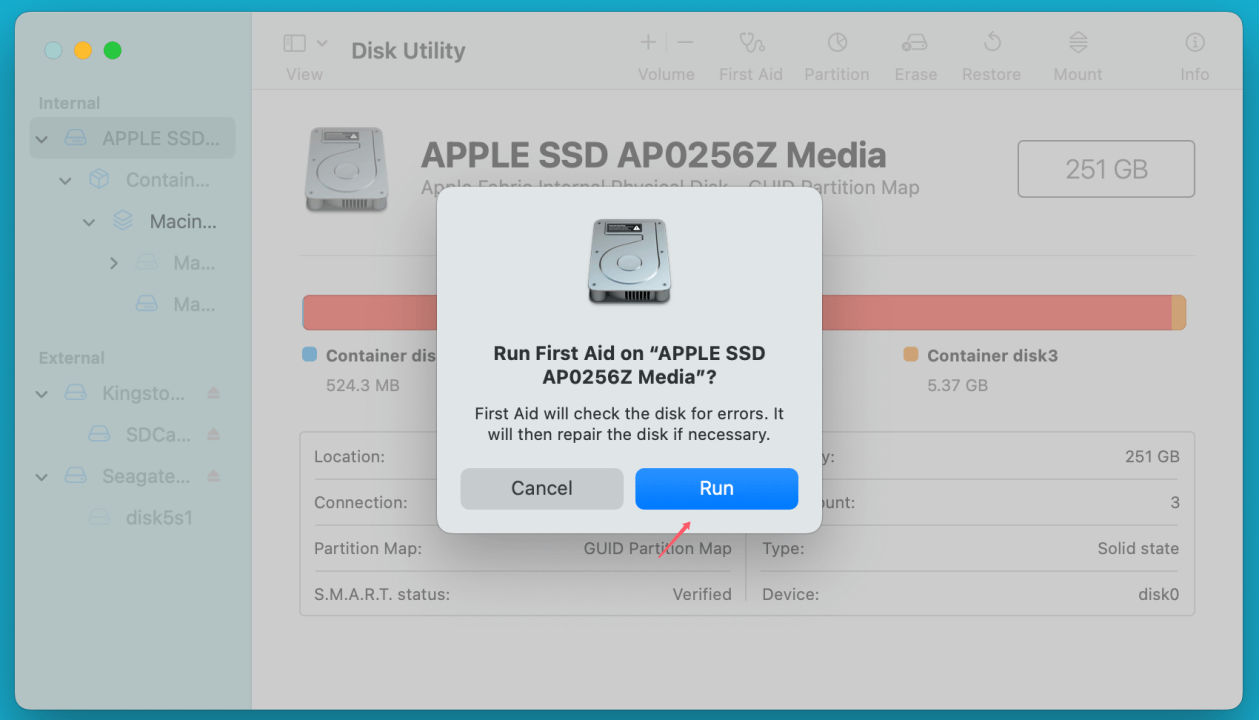
Task: Cancel the First Aid dialog
Action: click(x=542, y=489)
